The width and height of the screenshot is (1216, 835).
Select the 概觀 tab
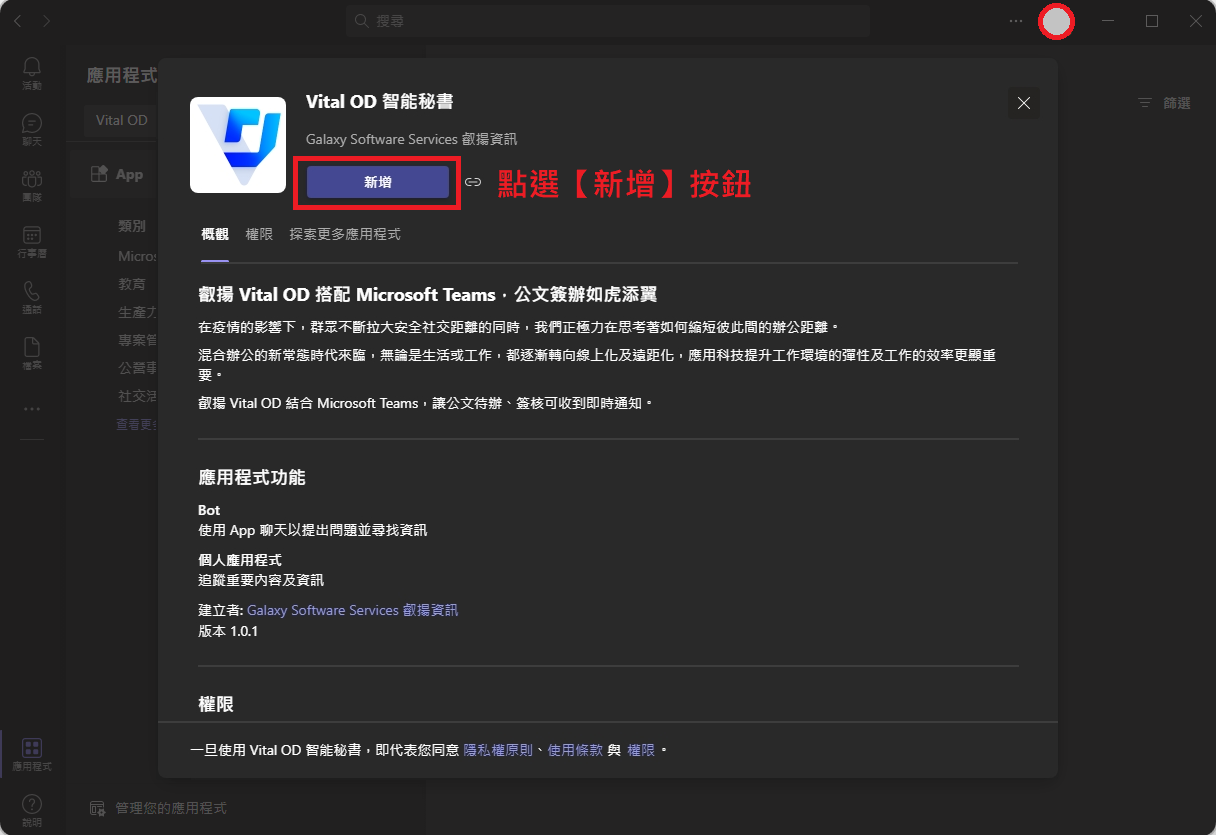(x=215, y=234)
